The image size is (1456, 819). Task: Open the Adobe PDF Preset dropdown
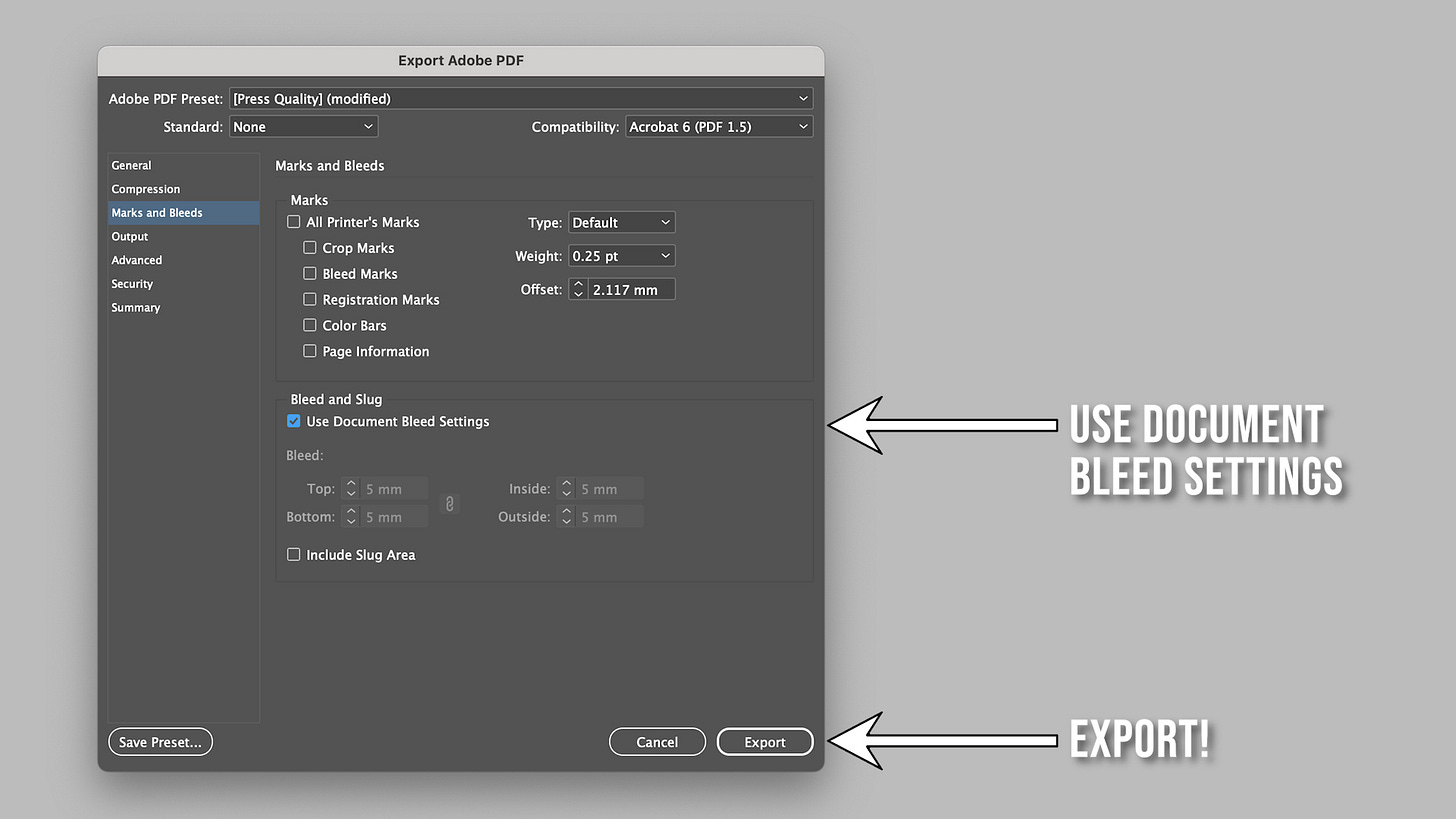[x=520, y=99]
